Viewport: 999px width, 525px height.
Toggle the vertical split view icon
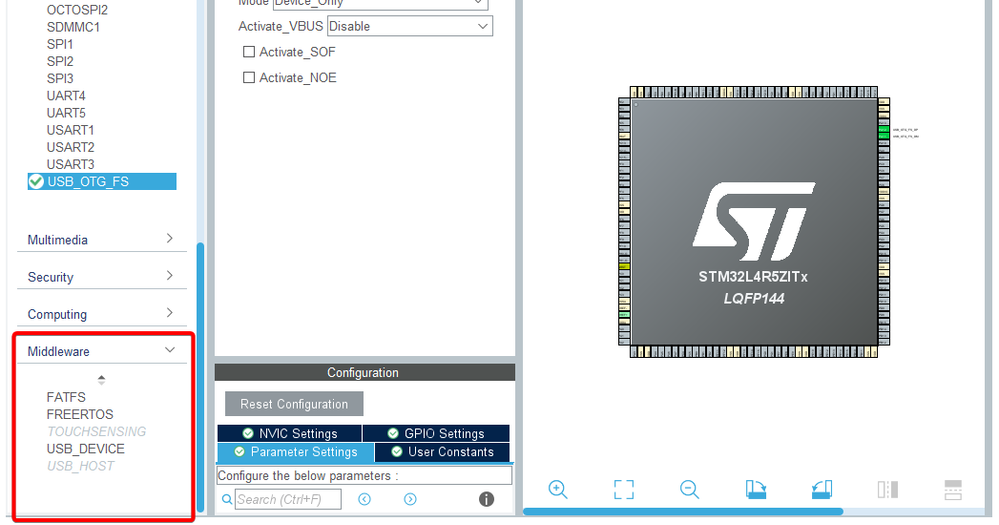pos(888,489)
